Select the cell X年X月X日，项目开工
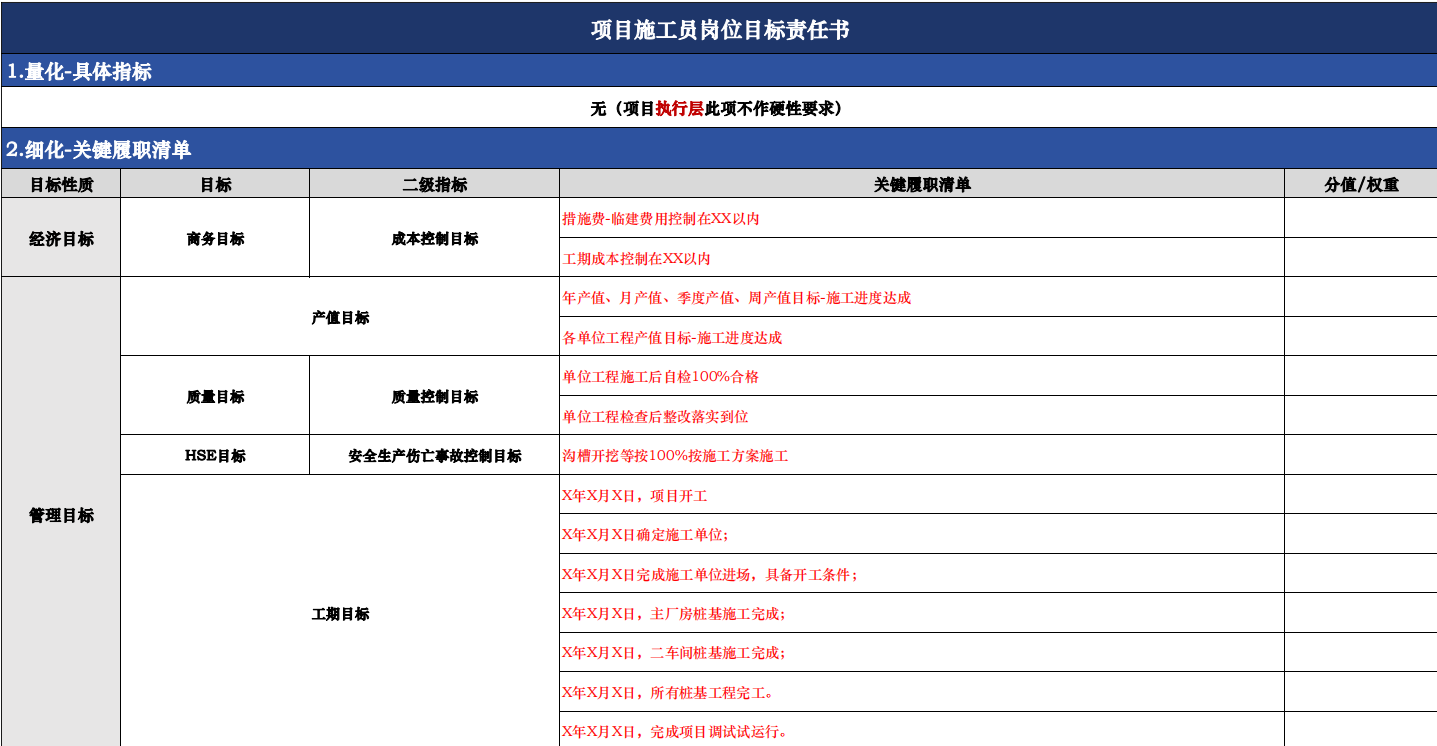This screenshot has height=746, width=1437. [922, 495]
